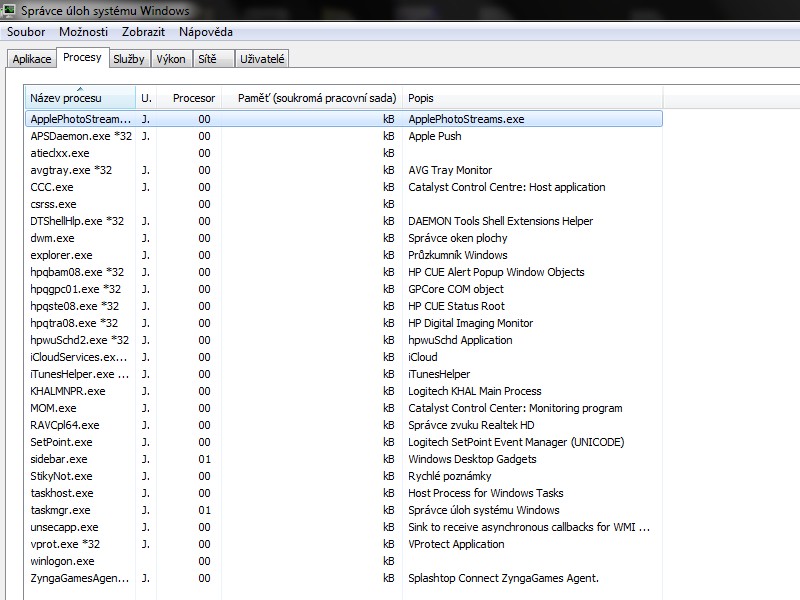Click the Průzkumník Windows description

(x=458, y=255)
